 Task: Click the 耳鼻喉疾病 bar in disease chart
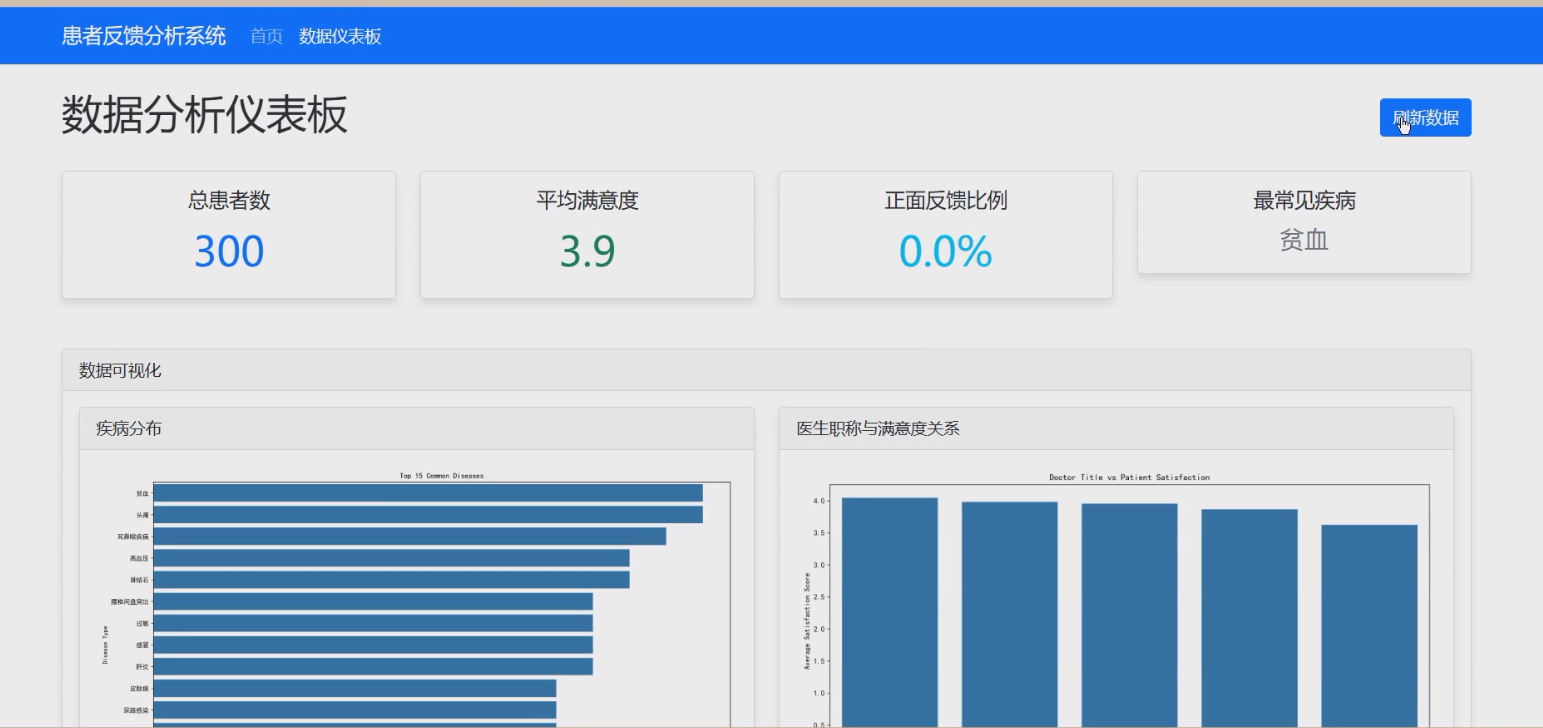pos(409,537)
